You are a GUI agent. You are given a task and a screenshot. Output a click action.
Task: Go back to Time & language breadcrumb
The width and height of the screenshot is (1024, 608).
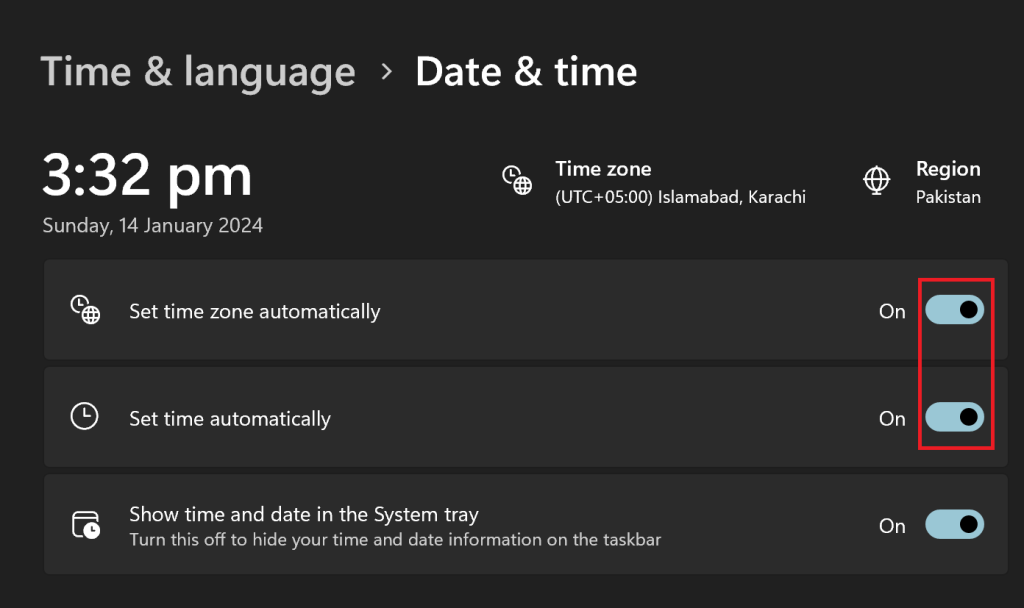[198, 72]
